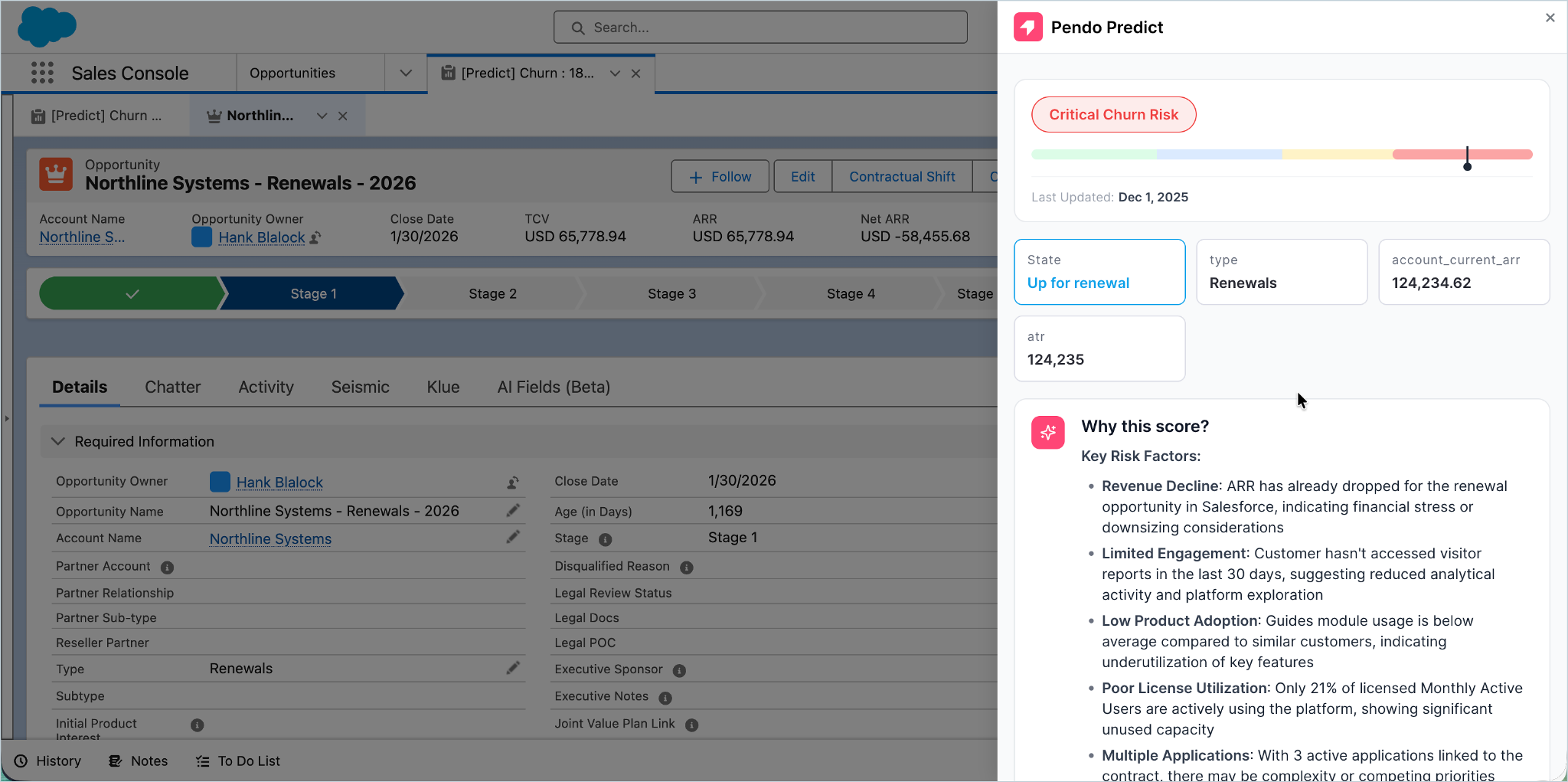Click the History clock icon
The width and height of the screenshot is (1568, 782).
point(21,761)
